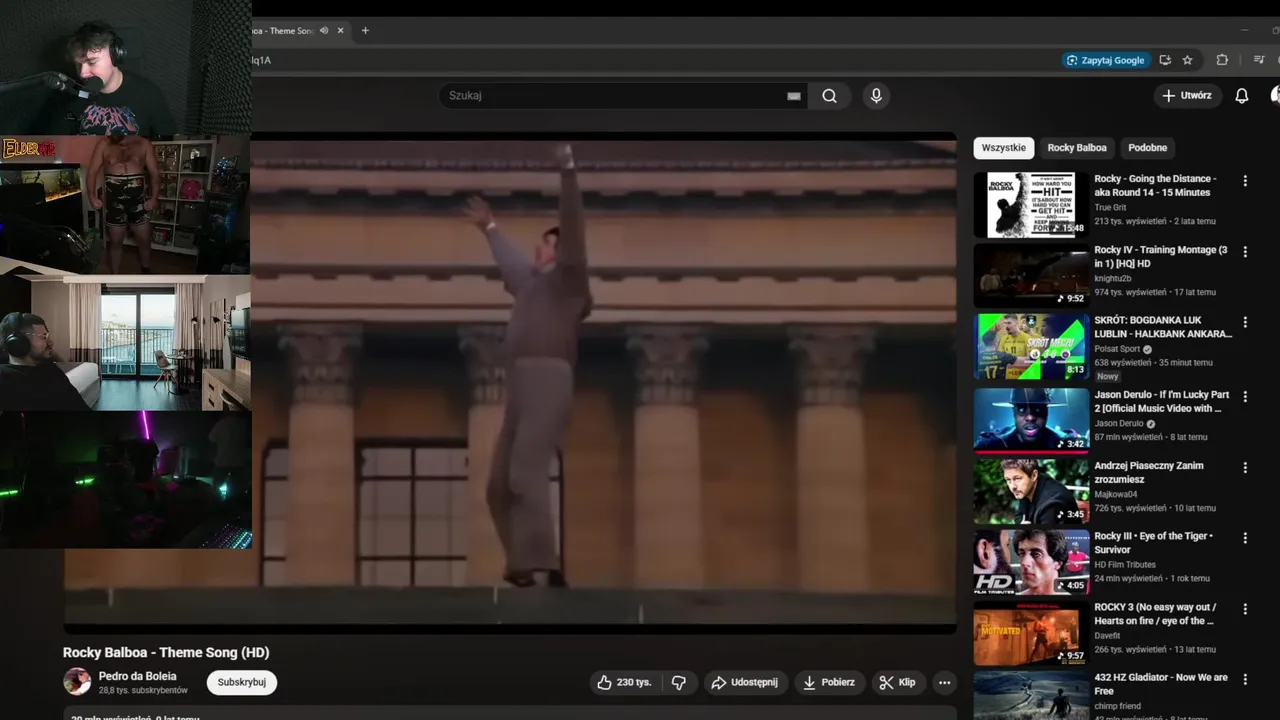Click channel name Polsat Sport

point(1117,349)
